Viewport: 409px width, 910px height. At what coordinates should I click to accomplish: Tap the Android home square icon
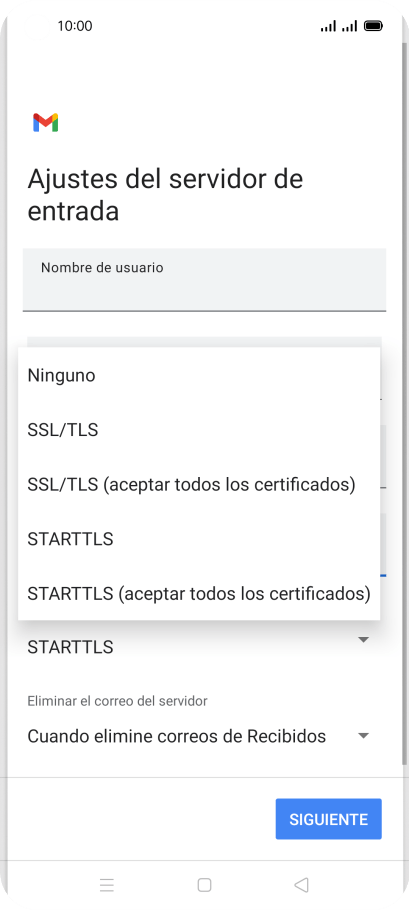click(x=204, y=884)
